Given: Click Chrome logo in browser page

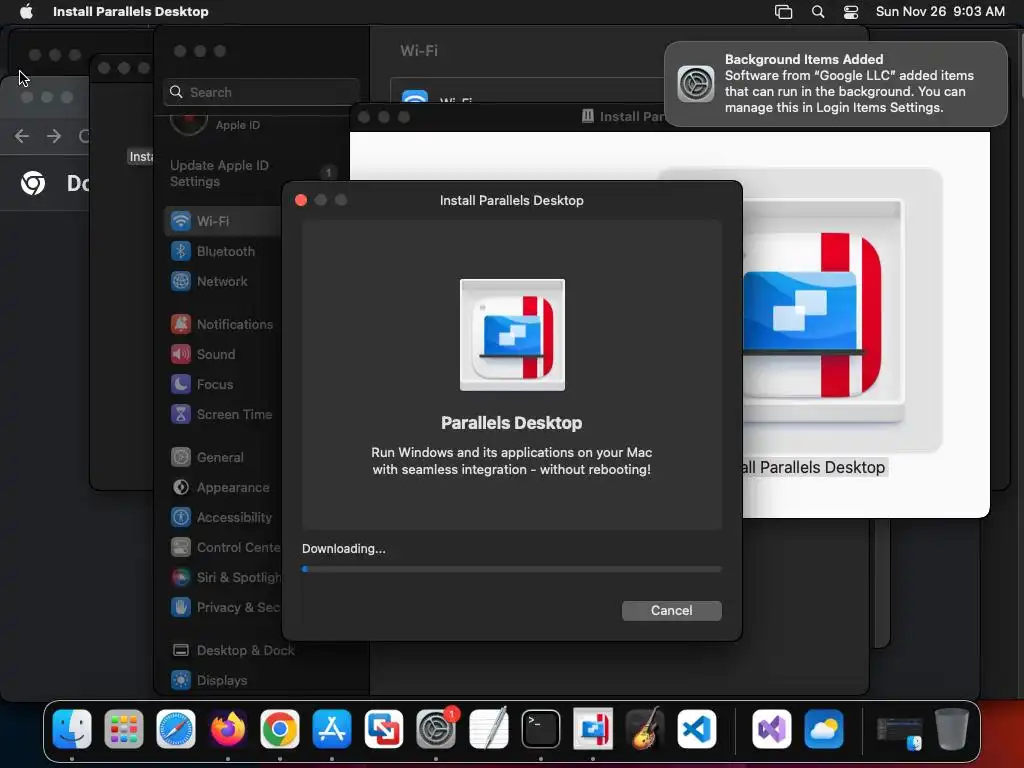Looking at the screenshot, I should click(x=33, y=184).
